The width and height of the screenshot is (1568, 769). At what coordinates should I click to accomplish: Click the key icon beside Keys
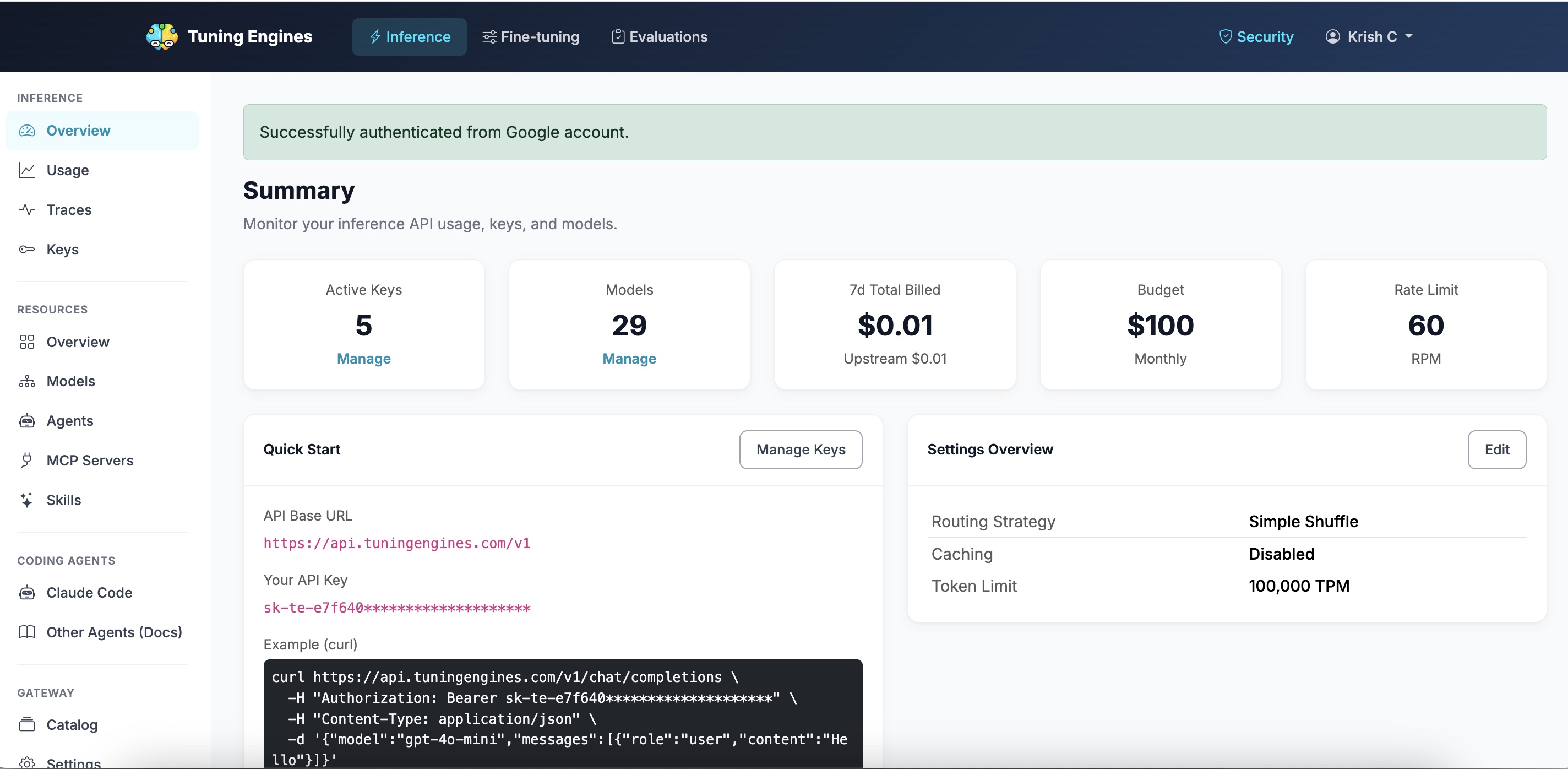click(x=27, y=249)
